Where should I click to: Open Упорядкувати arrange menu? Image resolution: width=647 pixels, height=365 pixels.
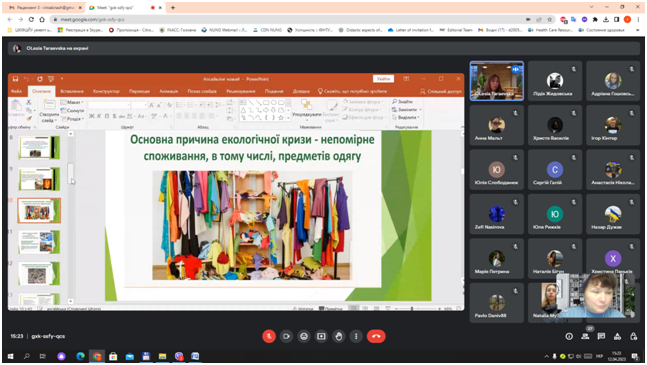[x=307, y=109]
